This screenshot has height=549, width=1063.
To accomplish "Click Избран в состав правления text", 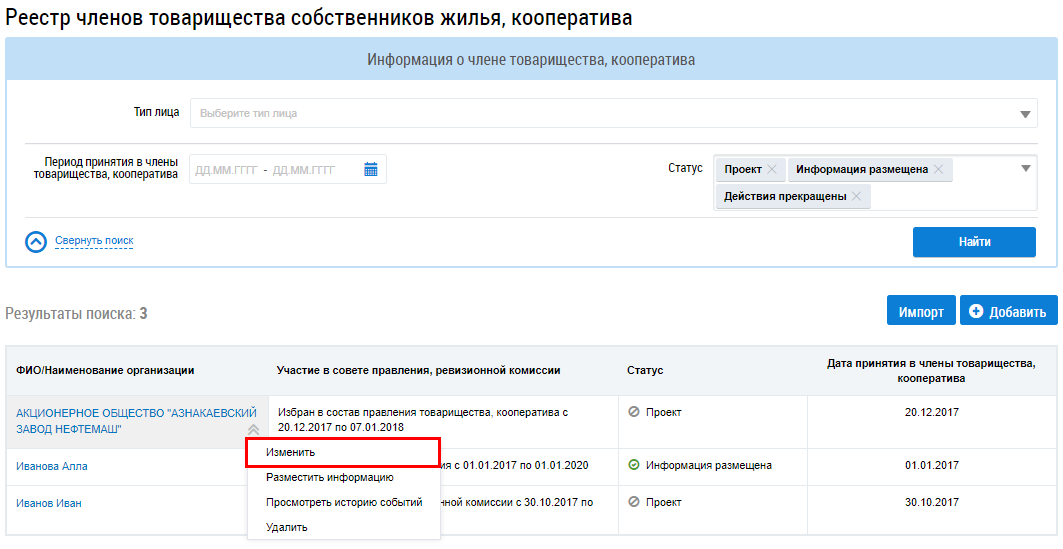I will click(422, 420).
